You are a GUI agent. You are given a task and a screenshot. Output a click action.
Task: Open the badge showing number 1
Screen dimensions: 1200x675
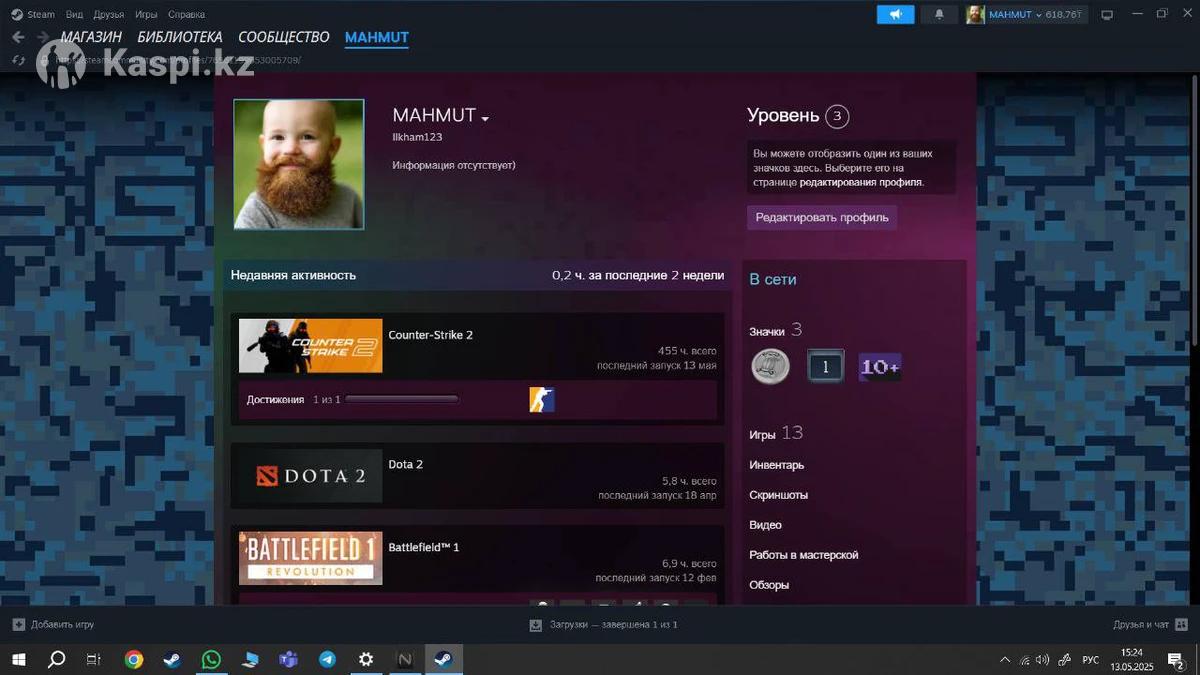[x=825, y=367]
